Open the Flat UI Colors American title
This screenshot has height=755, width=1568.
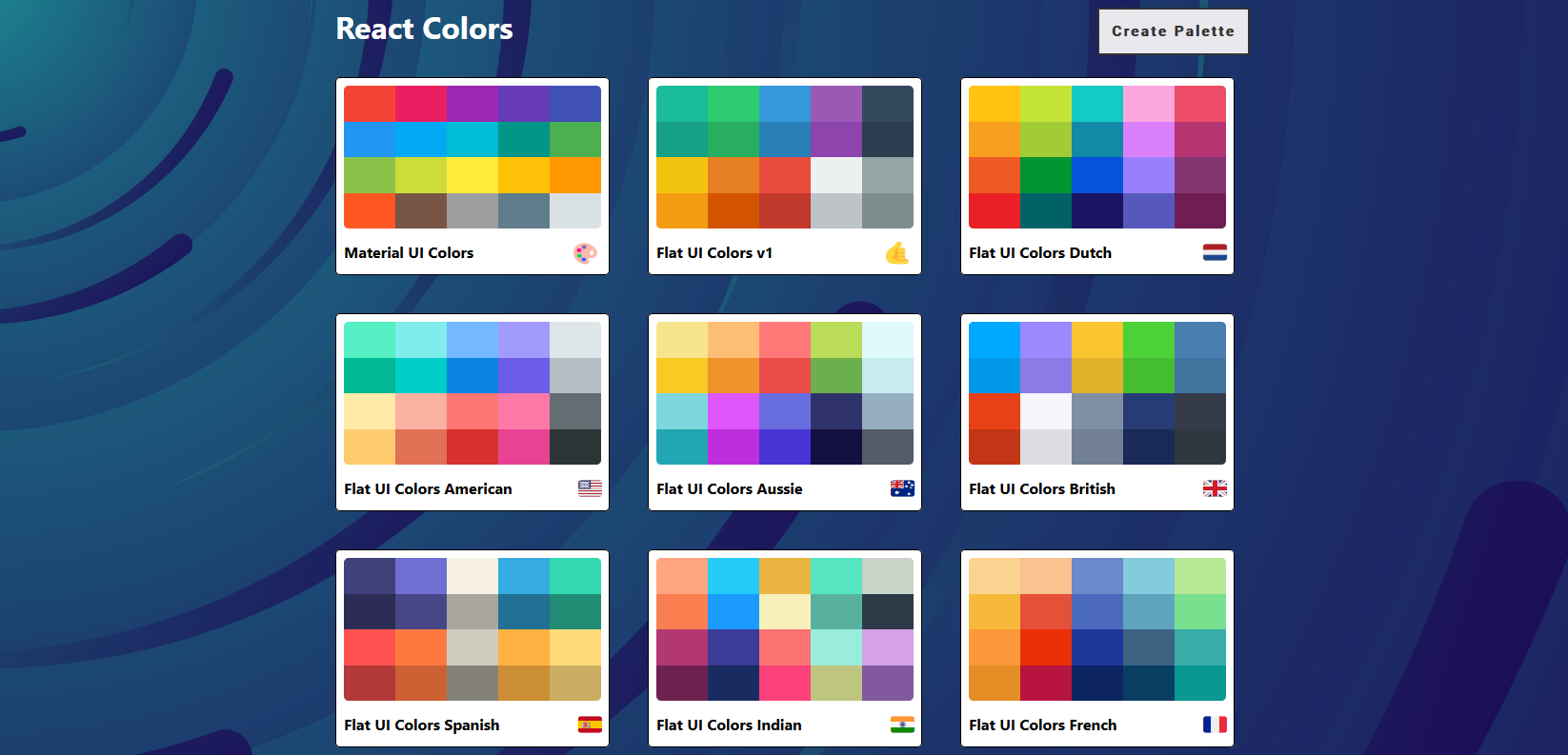coord(428,489)
